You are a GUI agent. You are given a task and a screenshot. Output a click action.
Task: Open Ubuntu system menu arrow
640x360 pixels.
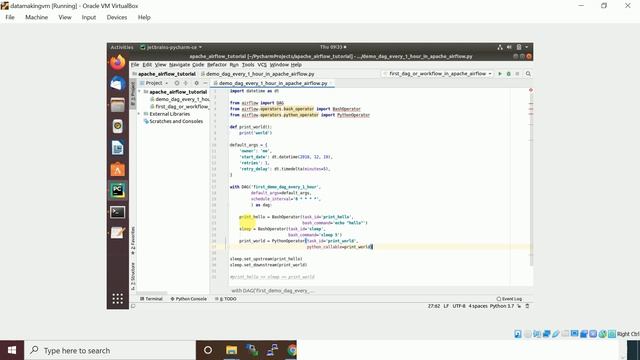coord(527,47)
